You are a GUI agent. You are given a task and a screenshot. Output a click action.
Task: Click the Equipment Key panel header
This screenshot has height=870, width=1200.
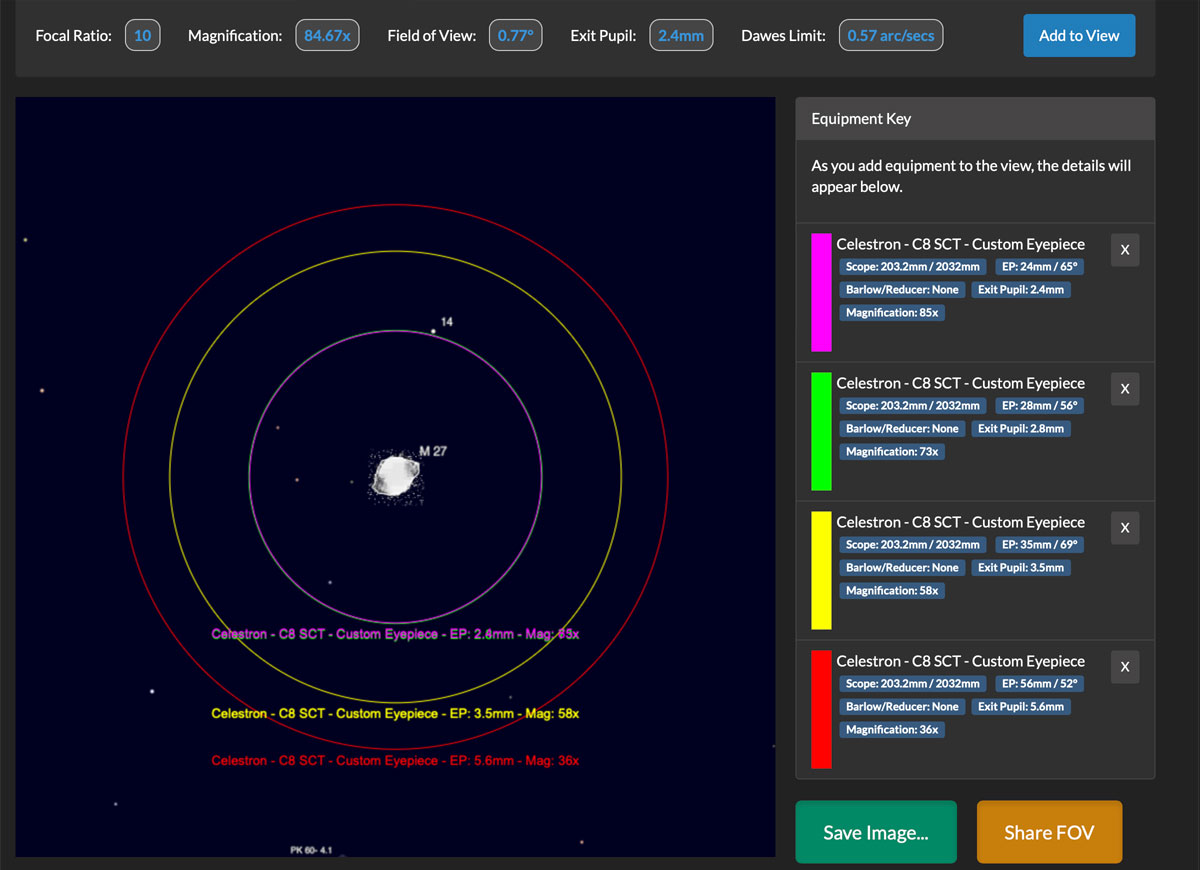click(975, 118)
